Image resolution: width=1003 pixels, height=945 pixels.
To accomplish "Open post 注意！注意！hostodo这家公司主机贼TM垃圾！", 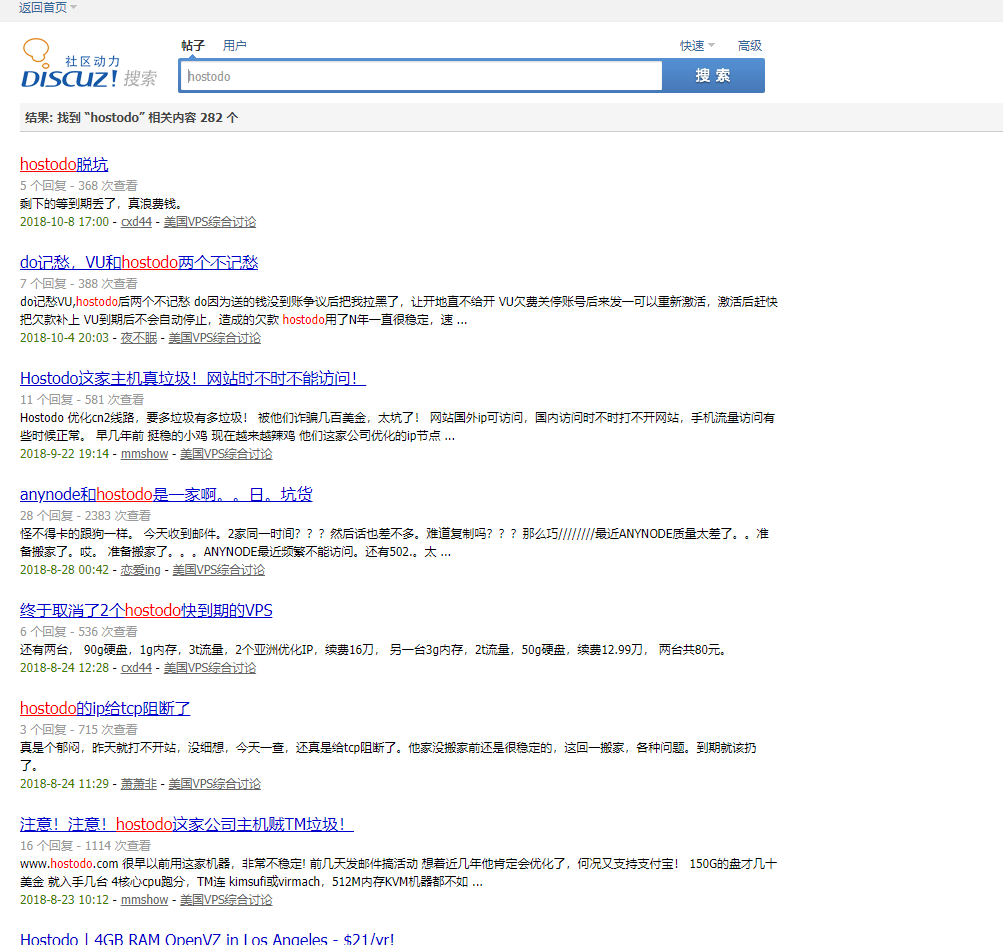I will 187,824.
